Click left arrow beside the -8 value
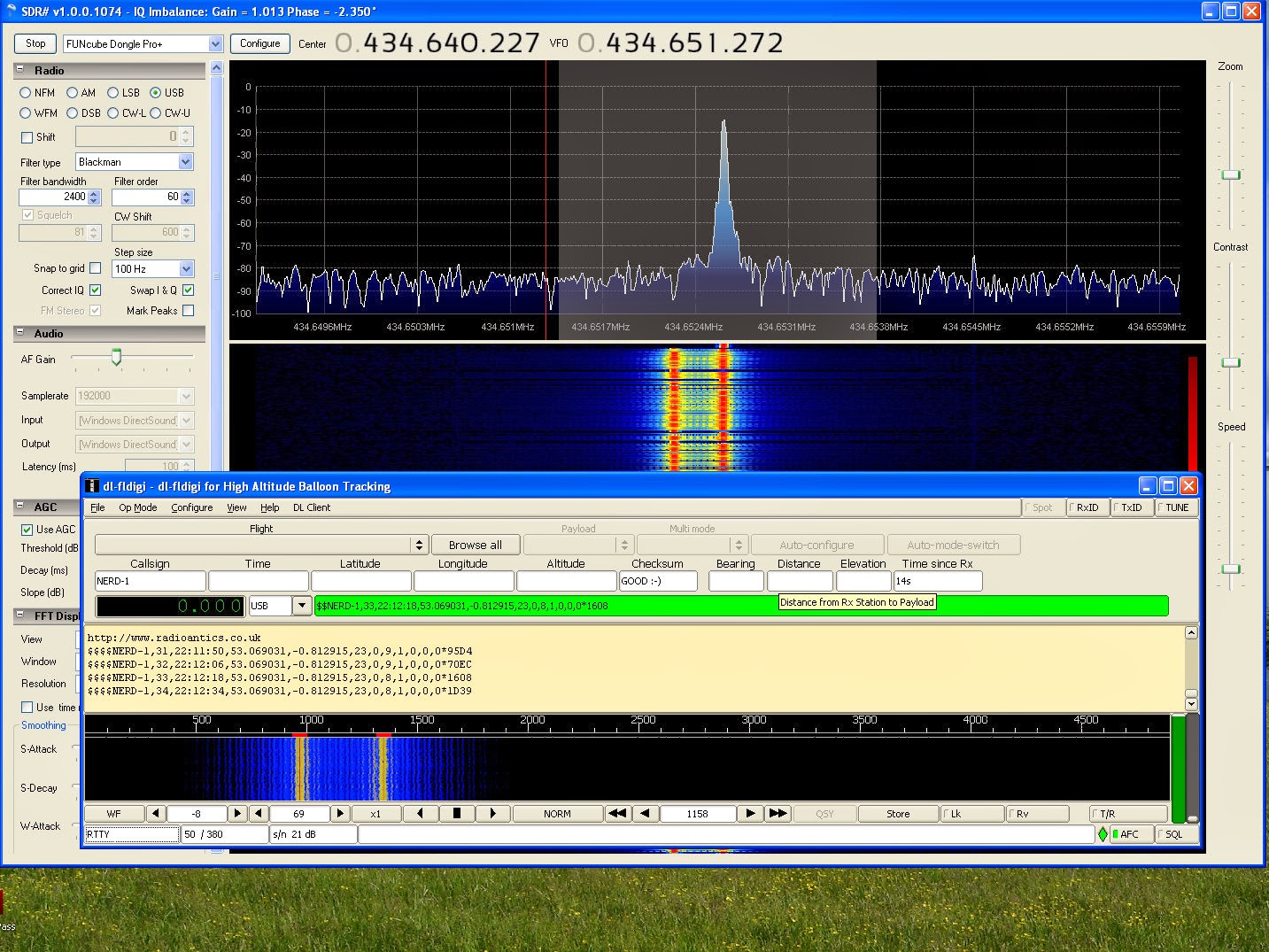 (155, 813)
